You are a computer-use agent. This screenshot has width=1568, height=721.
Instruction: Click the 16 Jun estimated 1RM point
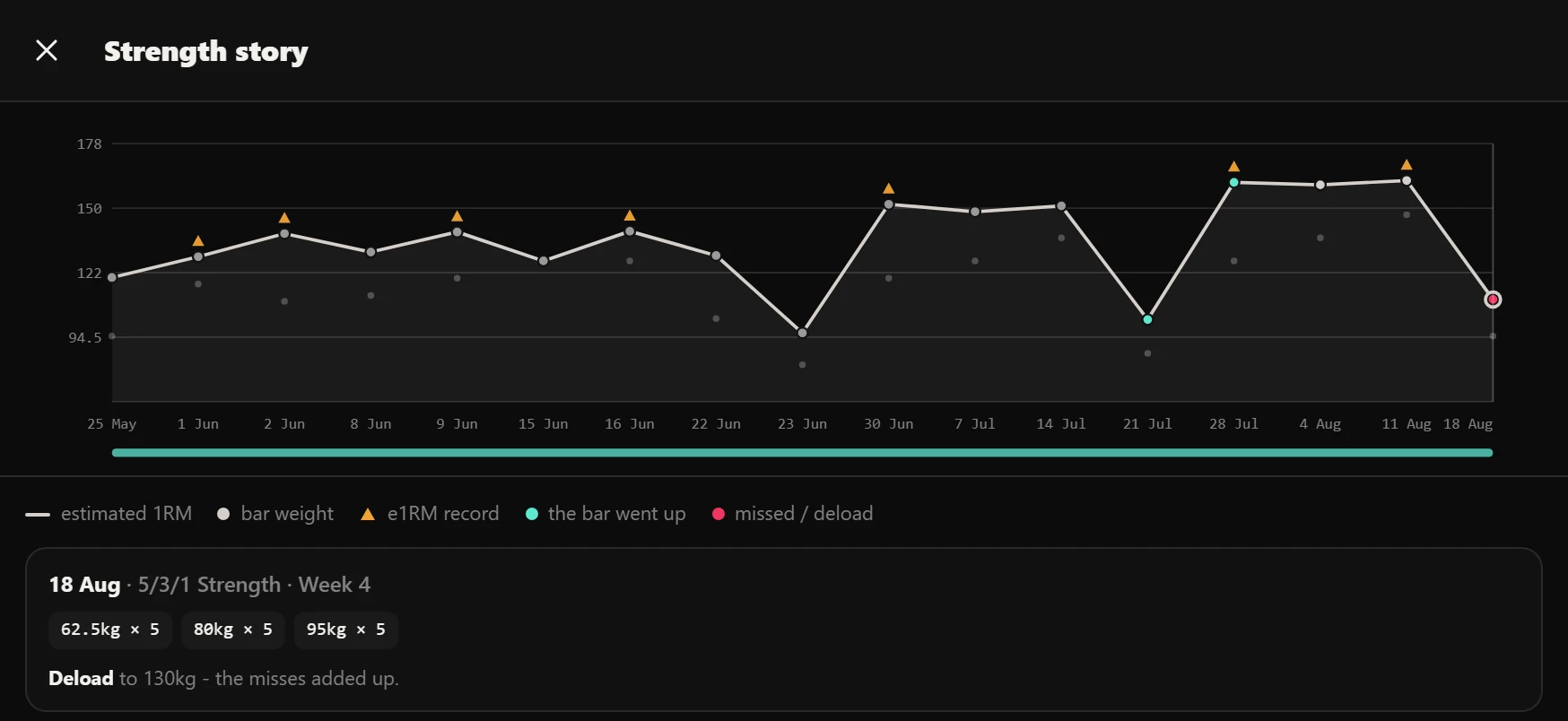click(630, 231)
